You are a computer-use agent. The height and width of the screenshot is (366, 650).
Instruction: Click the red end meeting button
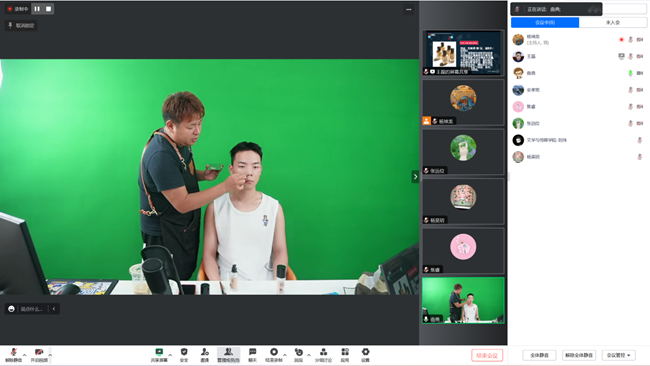pyautogui.click(x=487, y=355)
